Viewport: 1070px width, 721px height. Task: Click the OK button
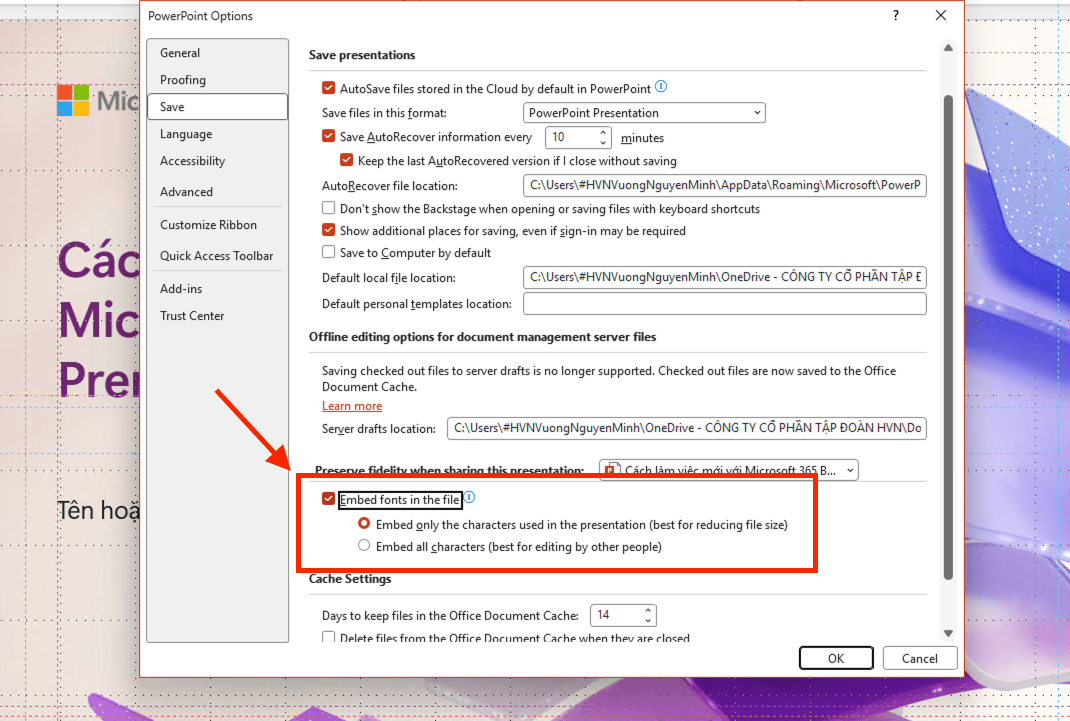coord(836,658)
